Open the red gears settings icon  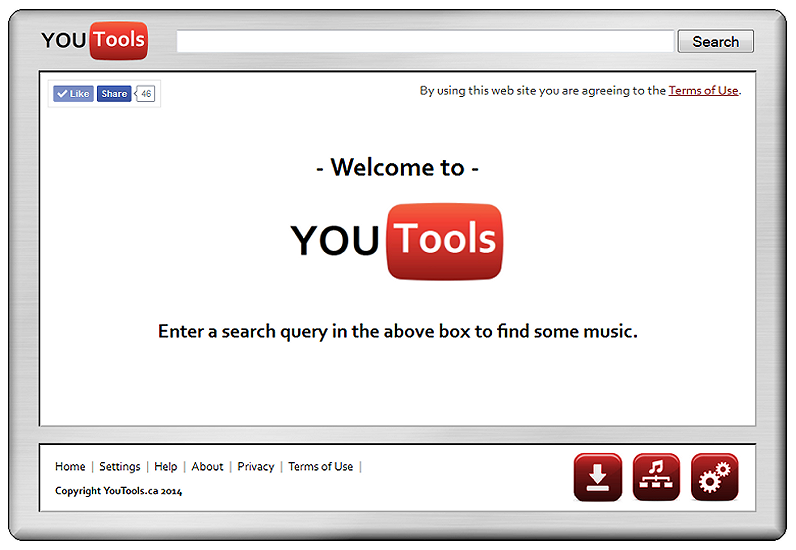(x=714, y=477)
